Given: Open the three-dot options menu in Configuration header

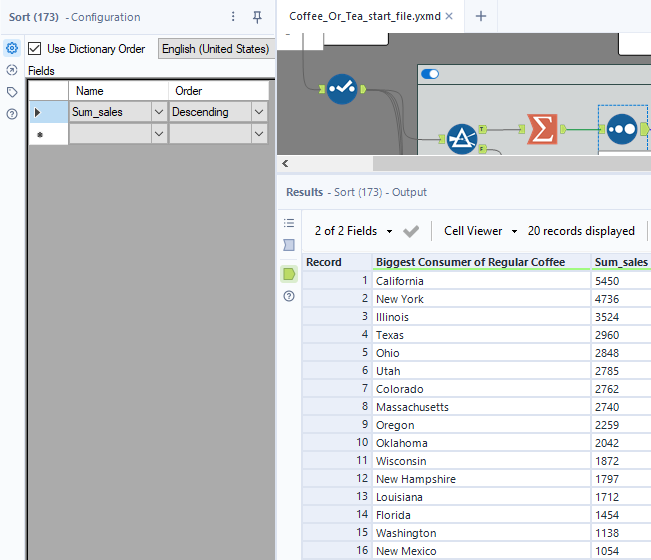Looking at the screenshot, I should (x=233, y=17).
